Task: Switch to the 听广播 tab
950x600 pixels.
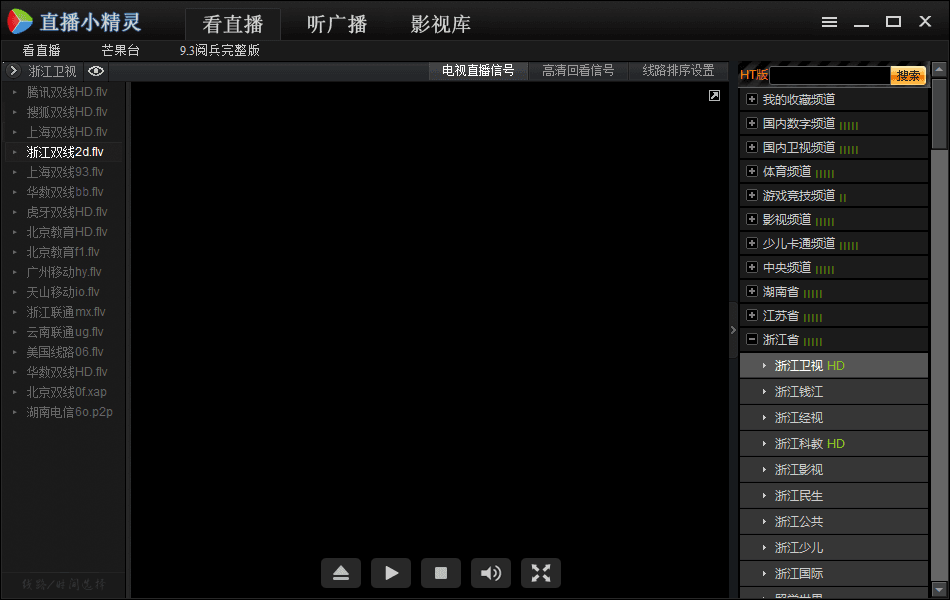Action: [x=338, y=24]
